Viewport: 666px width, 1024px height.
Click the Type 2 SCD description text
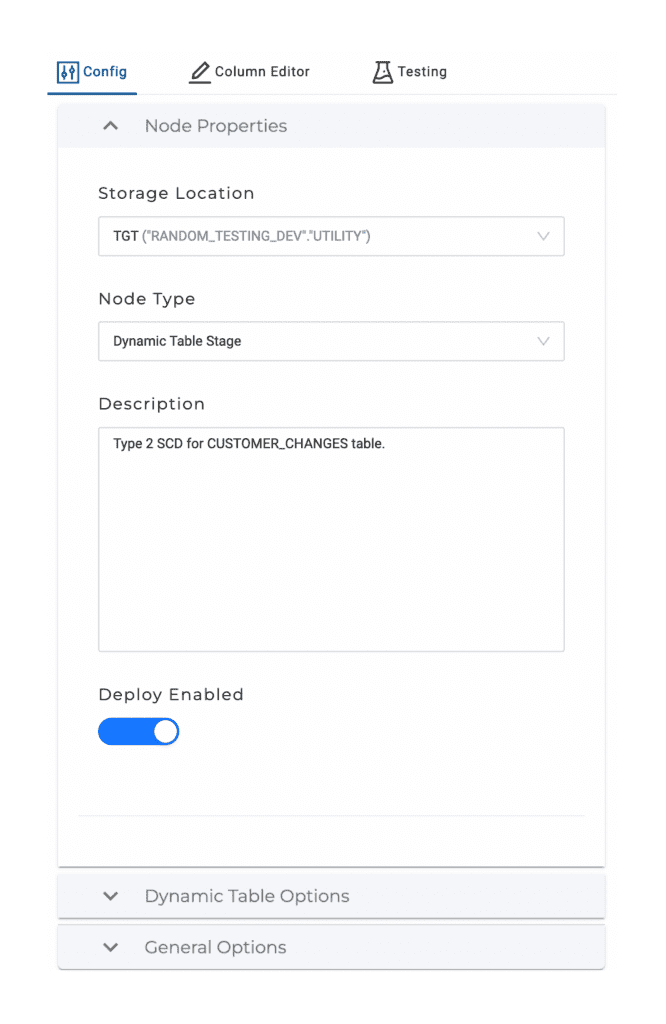[x=249, y=444]
